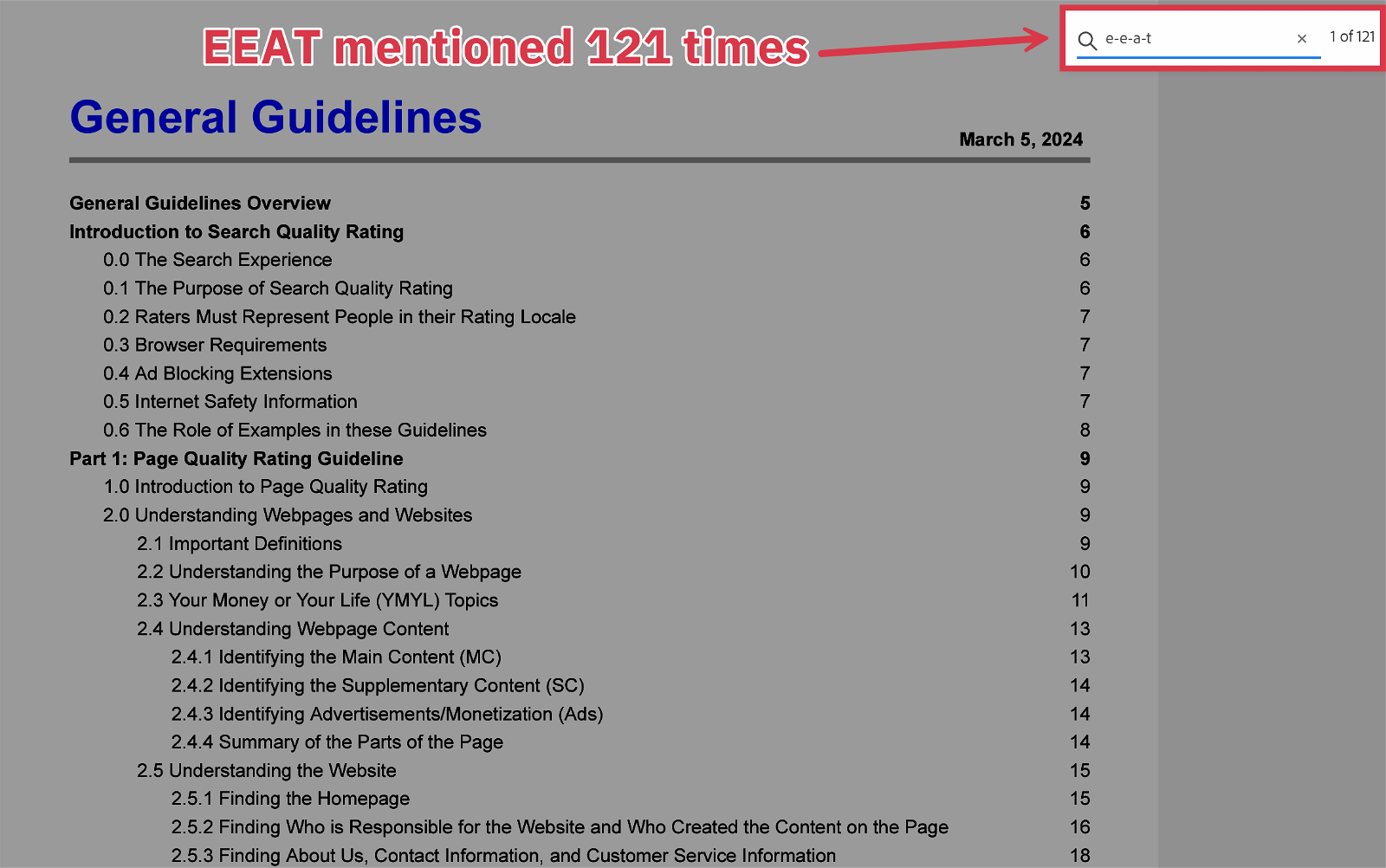Open 0.2 Raters Must Represent People entry

tap(340, 317)
